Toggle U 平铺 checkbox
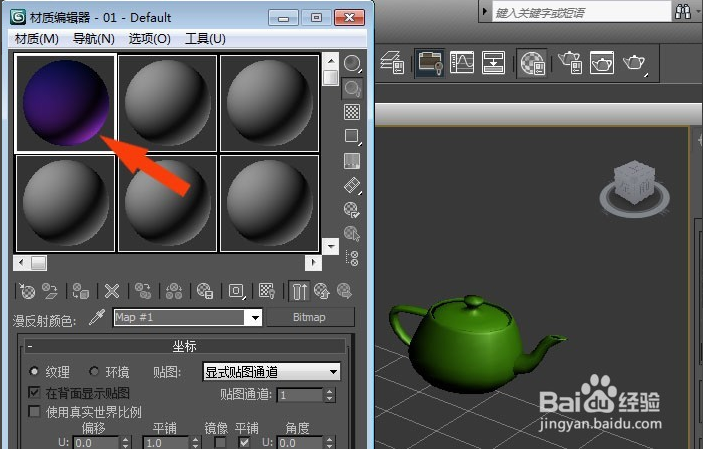Viewport: 703px width, 449px height. click(x=244, y=442)
